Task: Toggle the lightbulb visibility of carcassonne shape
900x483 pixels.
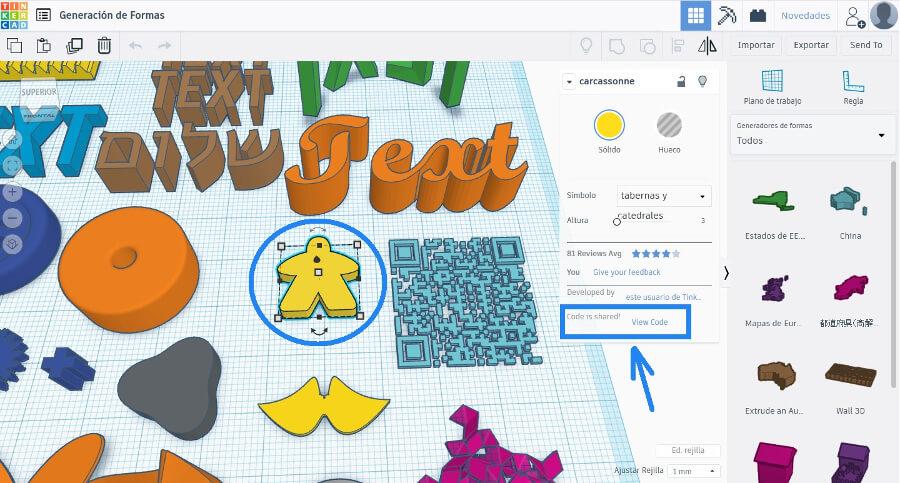Action: coord(702,81)
